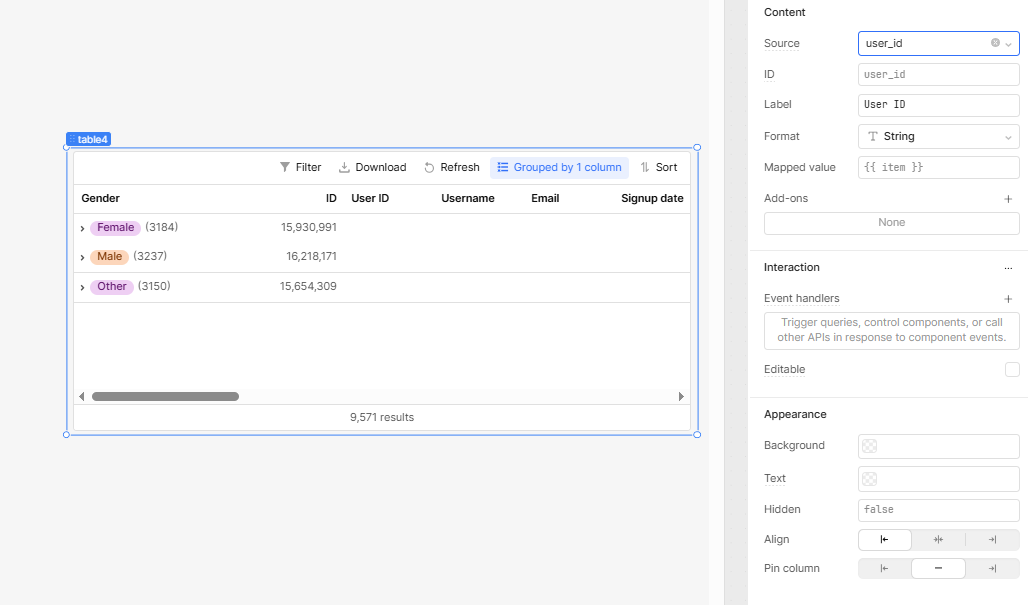1028x605 pixels.
Task: Add a new event handler
Action: coord(1008,299)
